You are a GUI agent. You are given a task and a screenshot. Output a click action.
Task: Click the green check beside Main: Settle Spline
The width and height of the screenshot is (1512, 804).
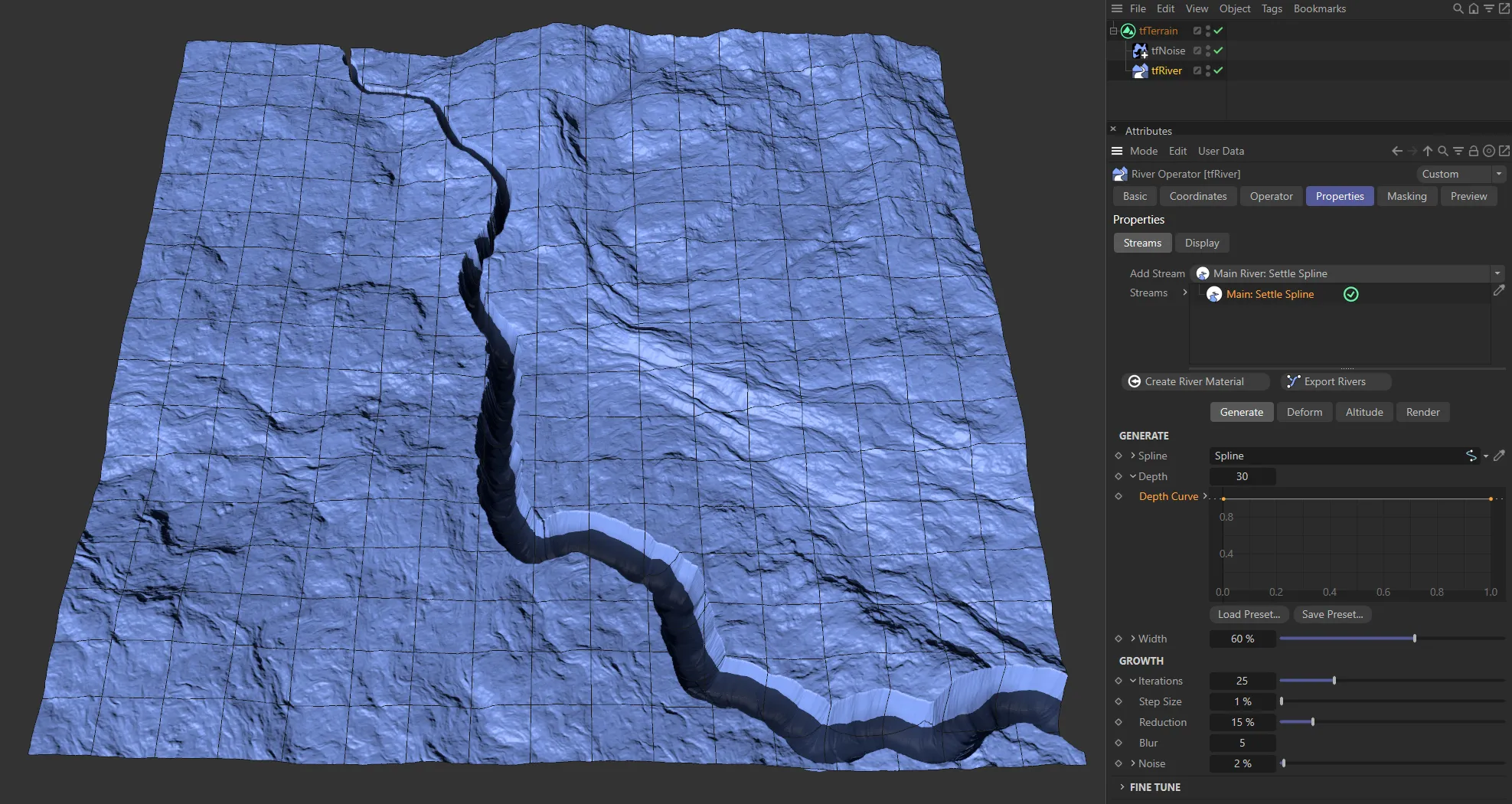point(1350,294)
